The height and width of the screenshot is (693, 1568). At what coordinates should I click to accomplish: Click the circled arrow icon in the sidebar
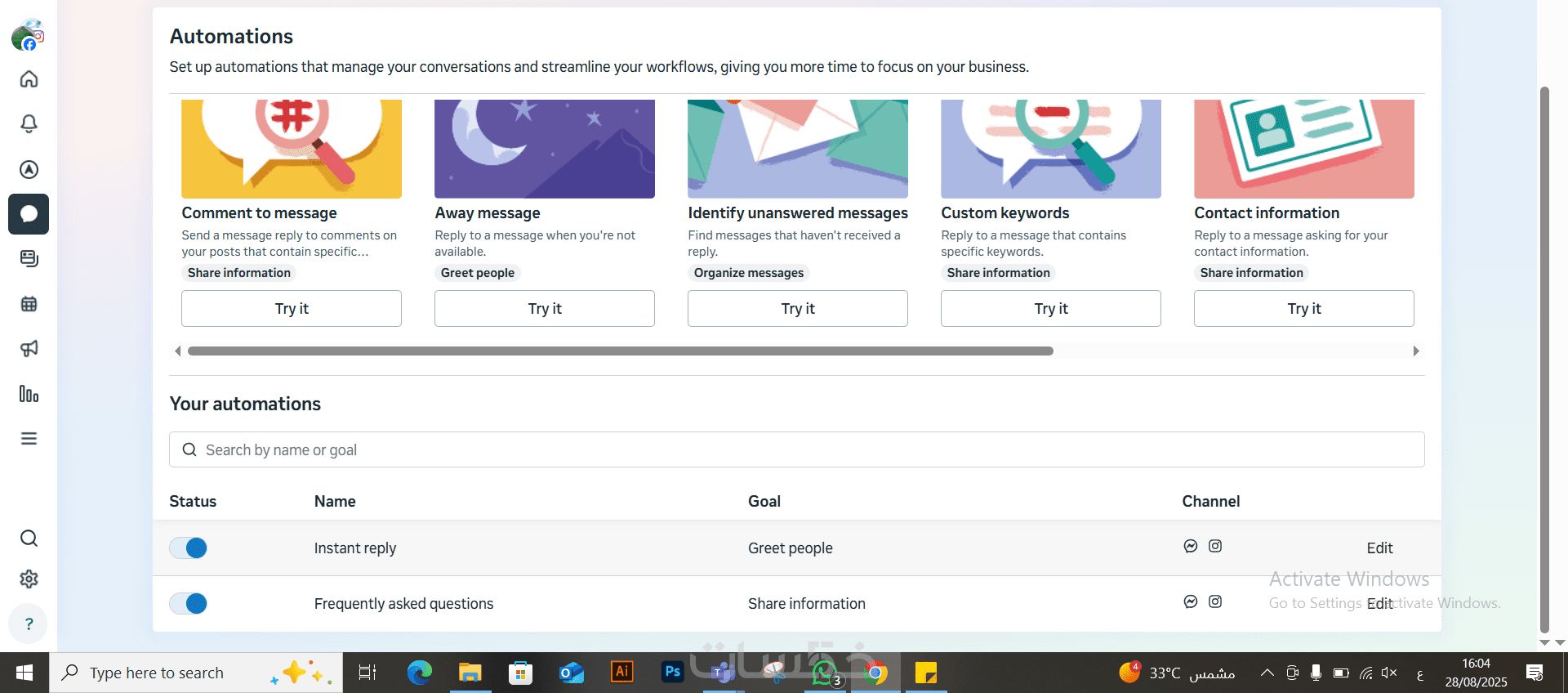(29, 169)
